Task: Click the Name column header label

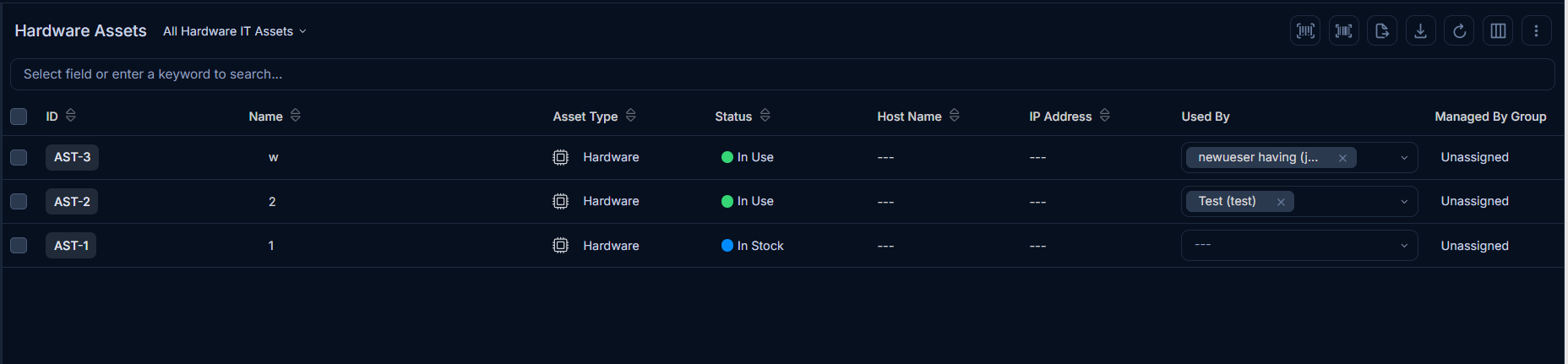Action: (x=265, y=117)
